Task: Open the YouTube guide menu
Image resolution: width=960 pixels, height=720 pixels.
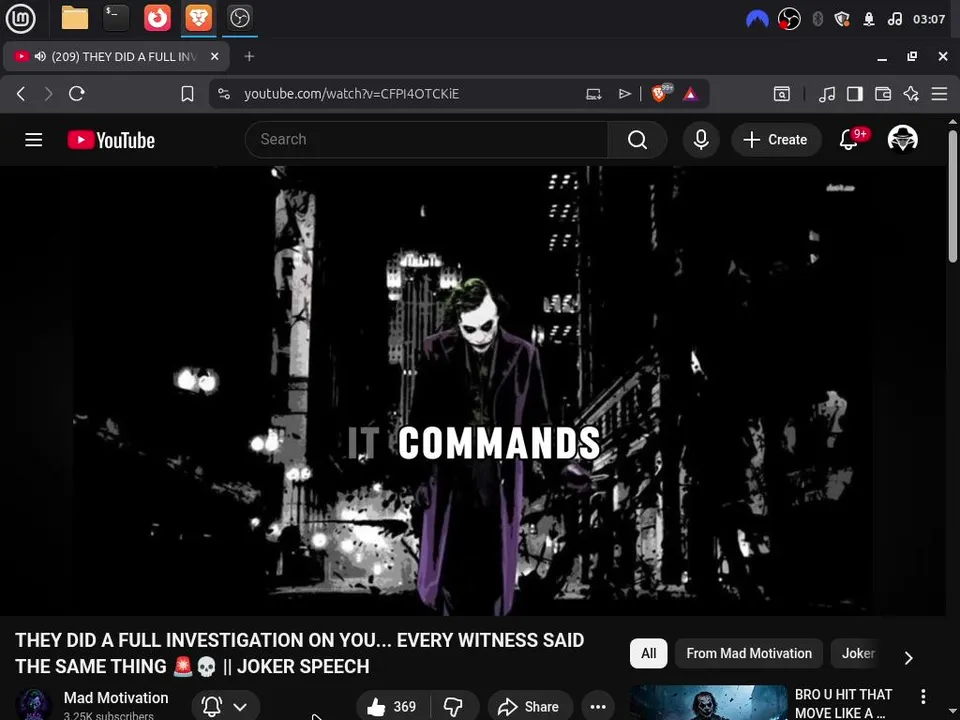Action: click(34, 140)
